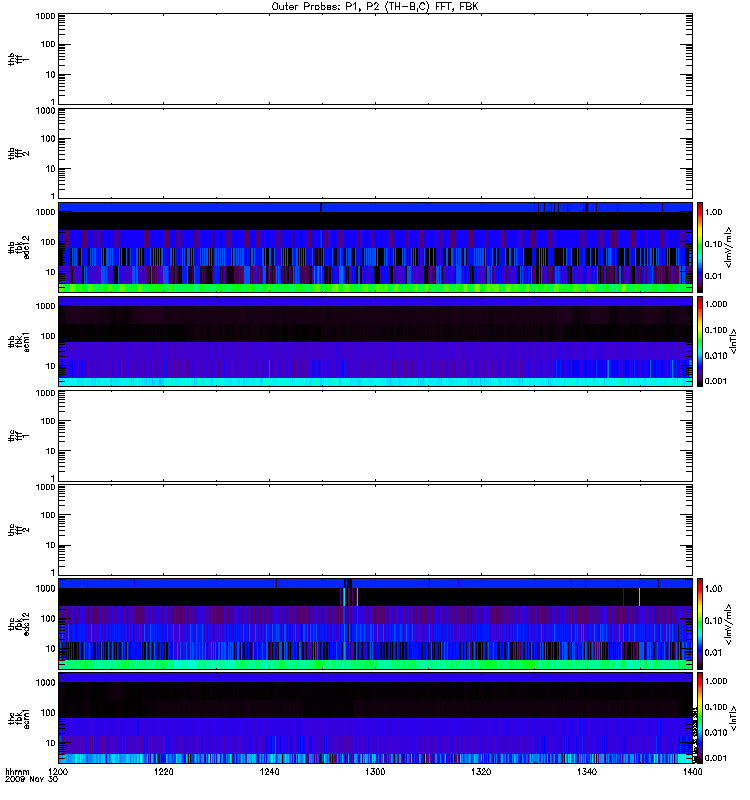Click the '1400' time axis label

click(x=692, y=771)
